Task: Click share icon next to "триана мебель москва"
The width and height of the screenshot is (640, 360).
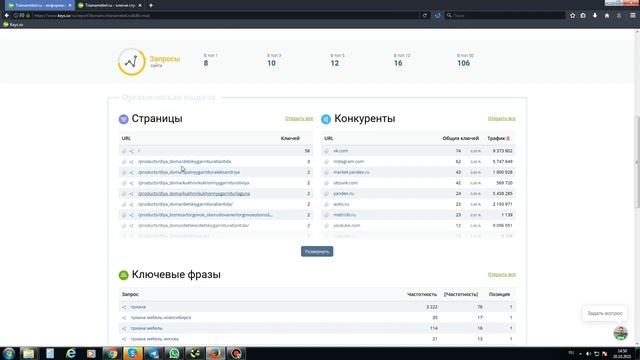Action: pos(124,339)
